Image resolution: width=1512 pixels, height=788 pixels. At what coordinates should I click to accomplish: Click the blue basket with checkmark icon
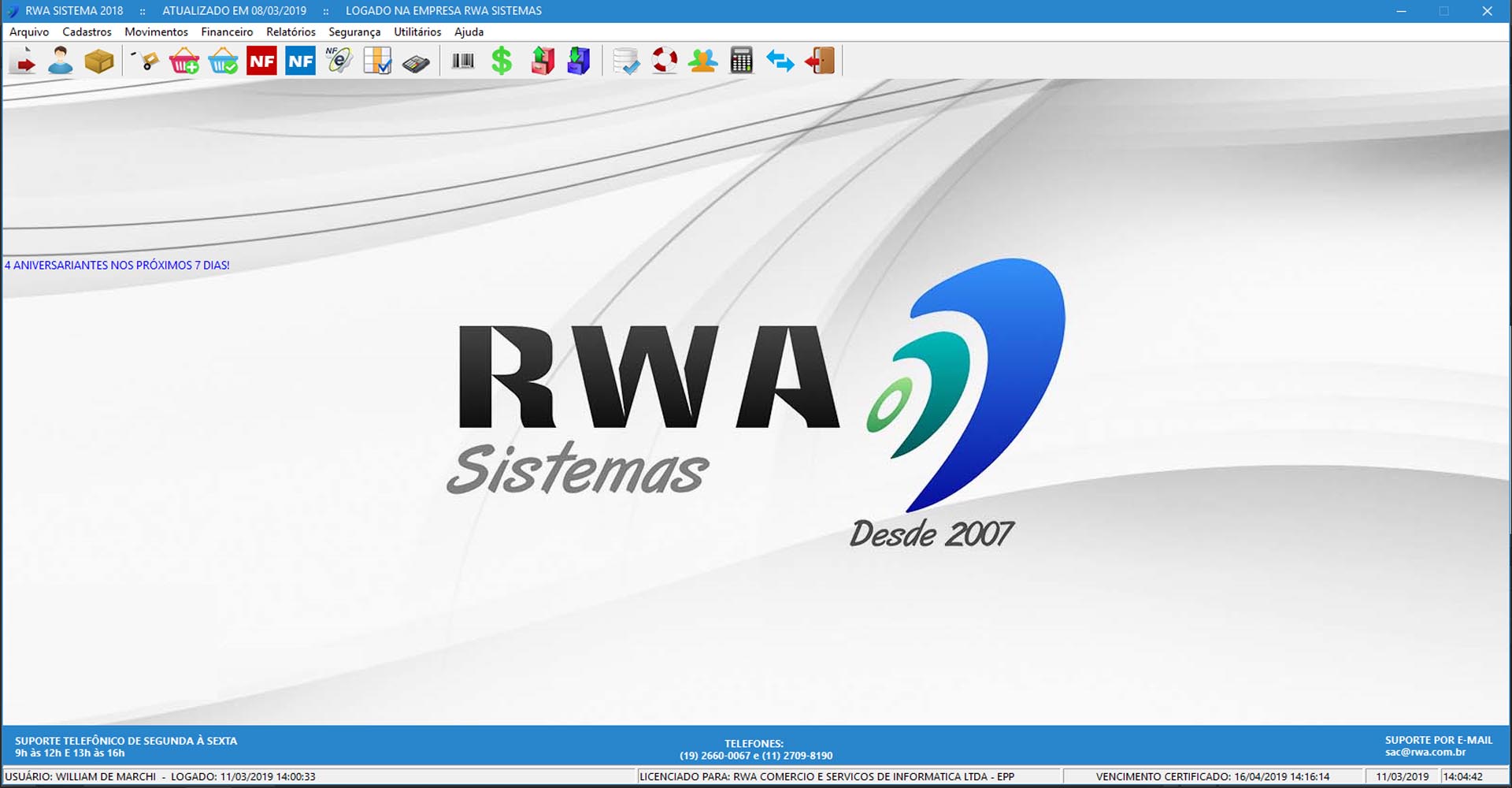[223, 61]
